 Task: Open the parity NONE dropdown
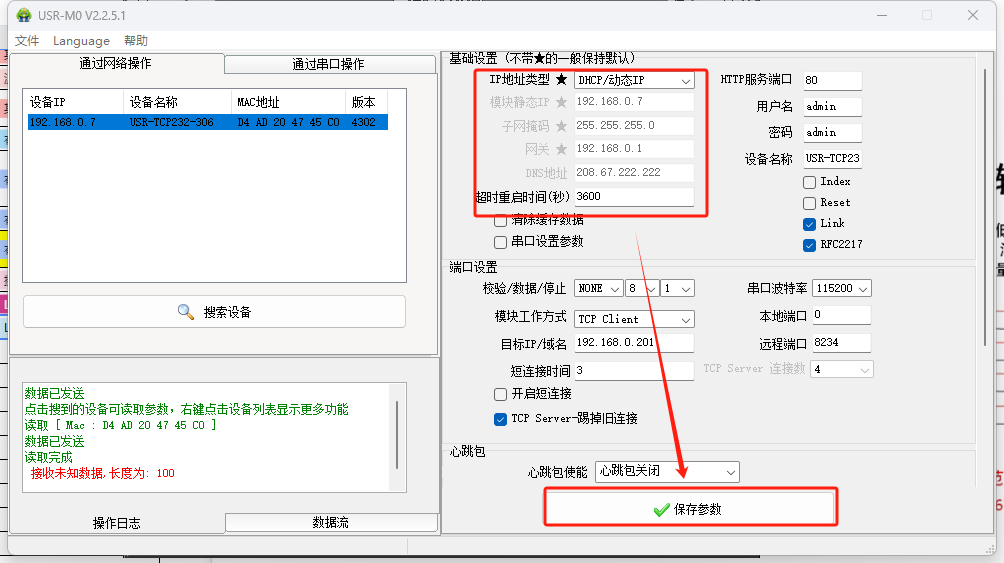(x=599, y=289)
